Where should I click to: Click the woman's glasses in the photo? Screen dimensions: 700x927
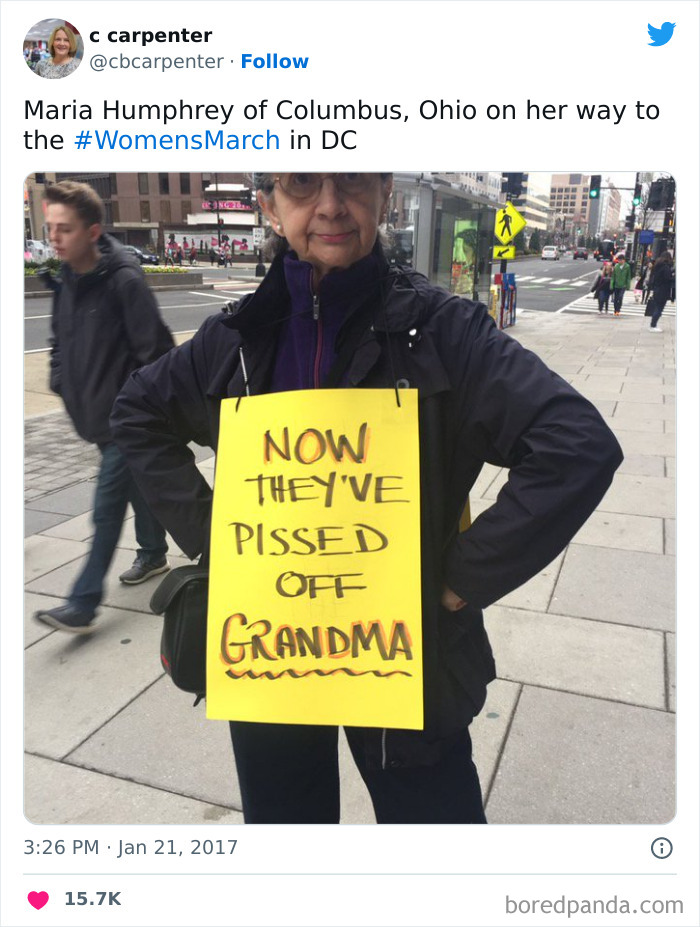(x=325, y=186)
